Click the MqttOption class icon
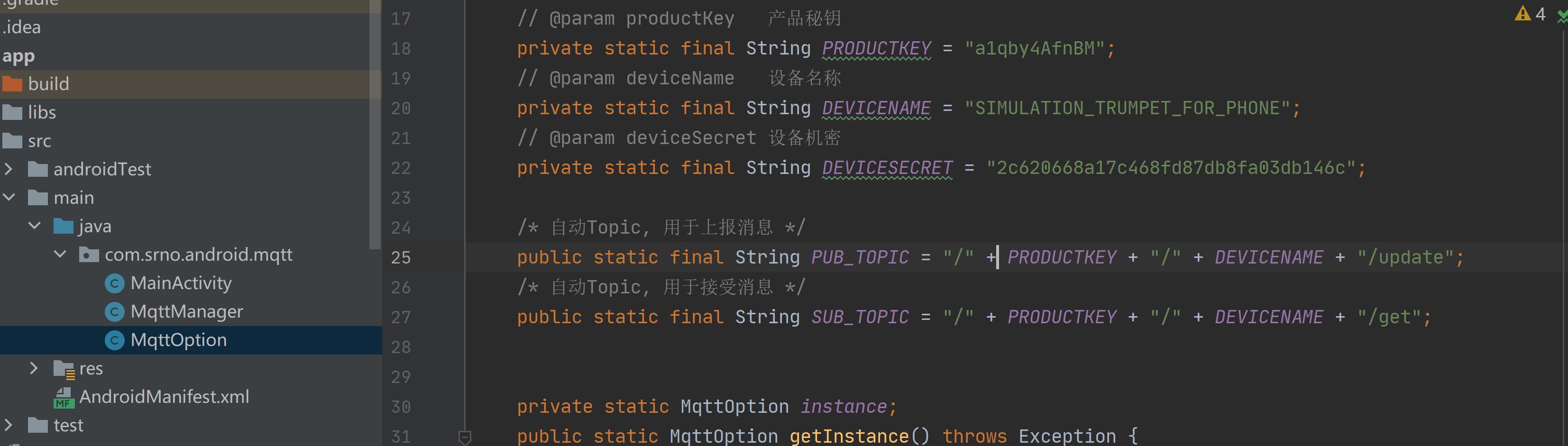 [114, 341]
